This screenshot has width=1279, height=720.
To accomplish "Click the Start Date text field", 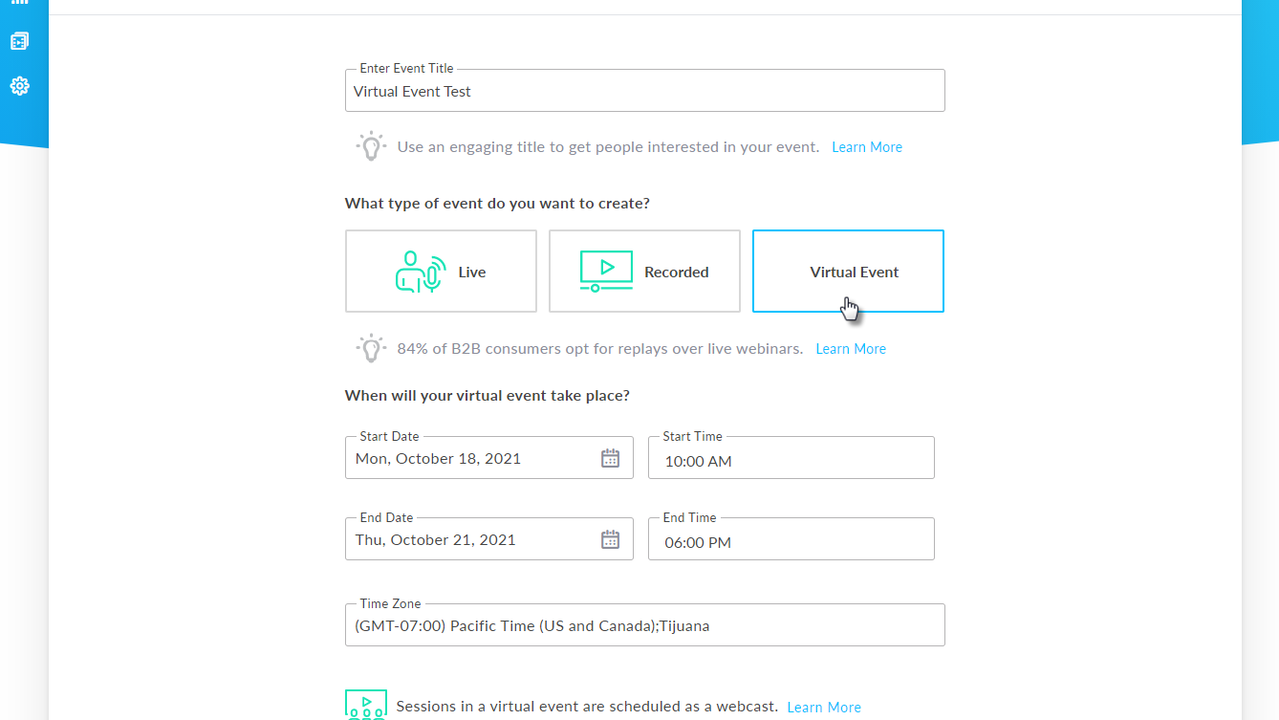I will (x=470, y=459).
